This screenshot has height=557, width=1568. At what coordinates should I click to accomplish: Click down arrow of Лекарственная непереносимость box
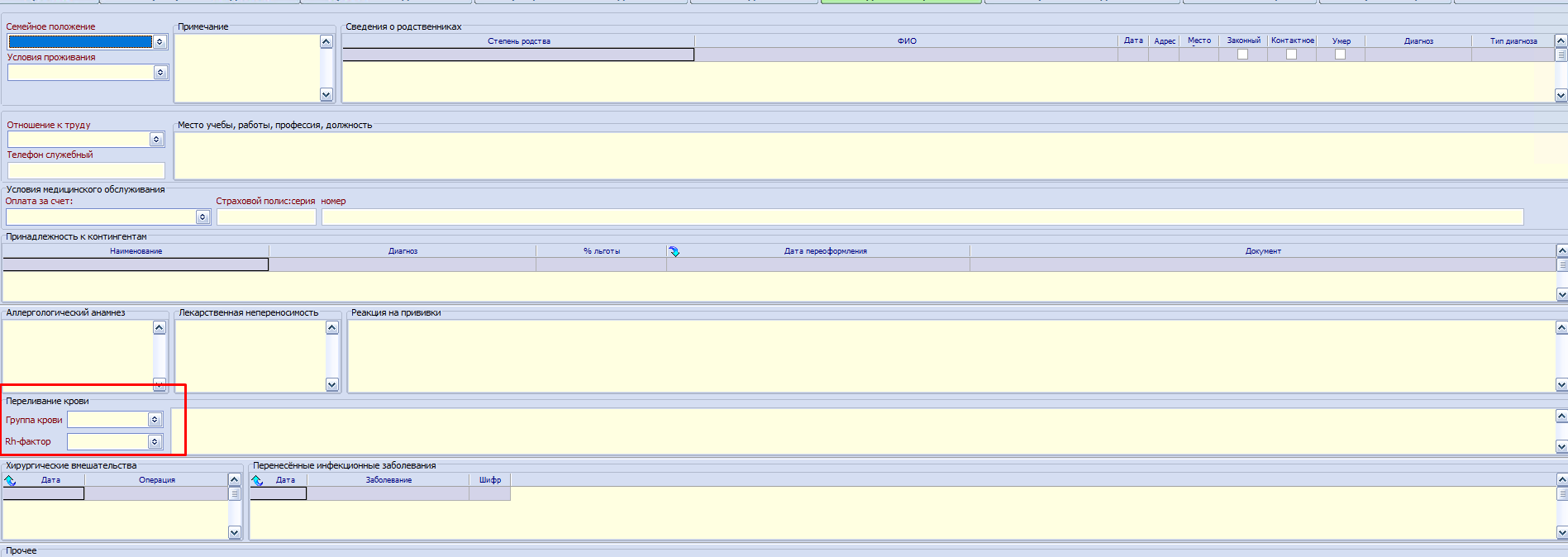(x=331, y=384)
